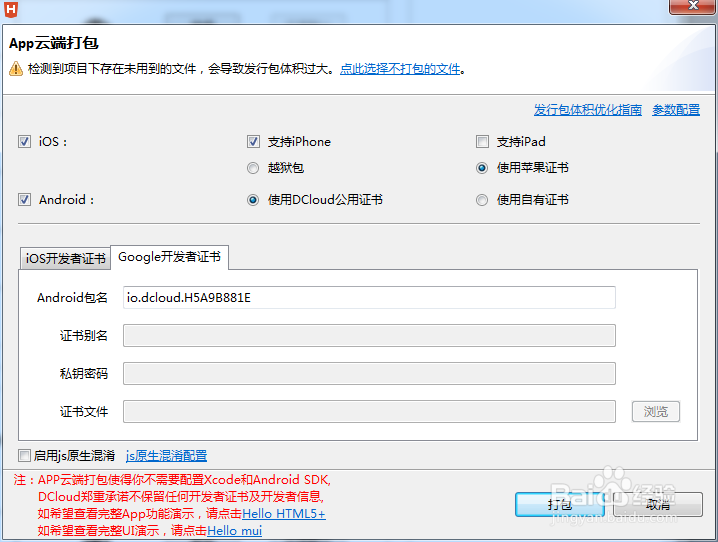Image resolution: width=718 pixels, height=542 pixels.
Task: Click the Android包名 input field
Action: 369,298
